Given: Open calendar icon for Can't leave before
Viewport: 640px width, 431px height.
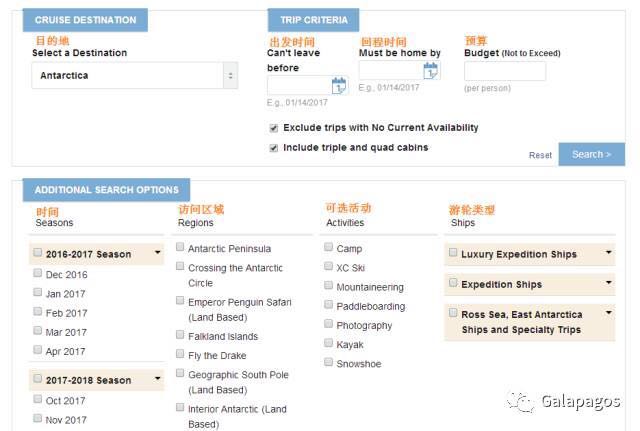Looking at the screenshot, I should [x=338, y=85].
